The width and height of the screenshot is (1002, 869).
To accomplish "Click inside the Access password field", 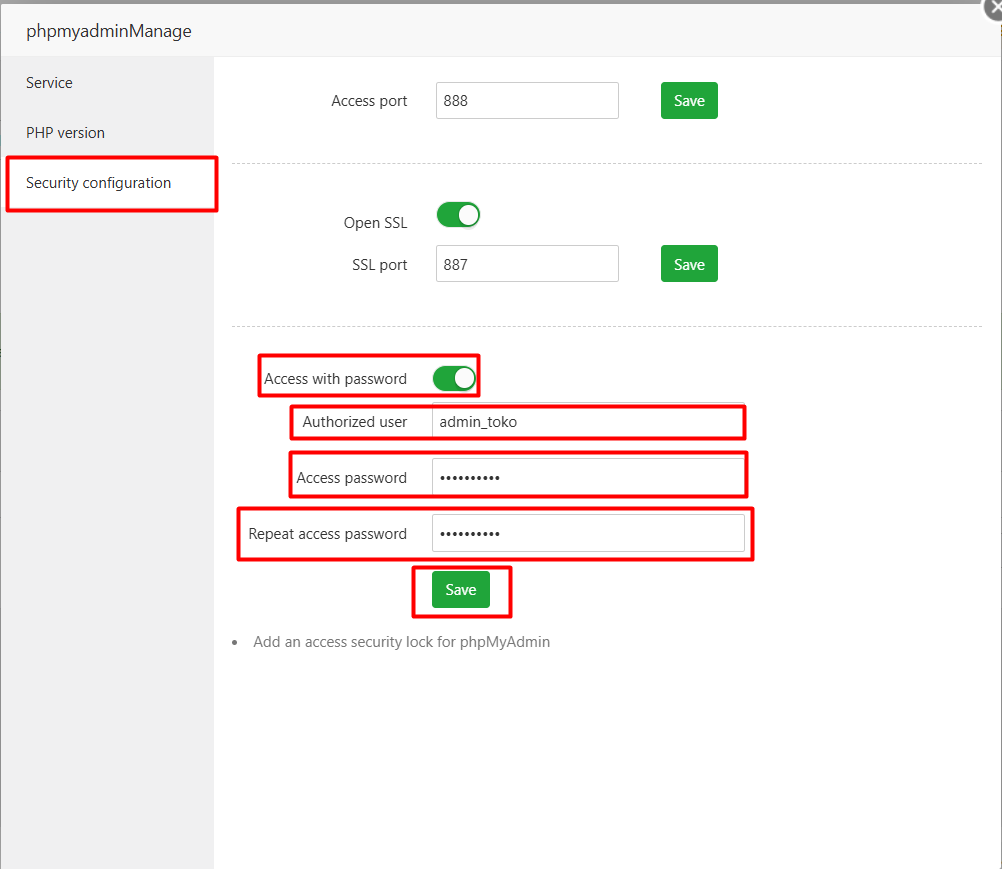I will pyautogui.click(x=588, y=476).
